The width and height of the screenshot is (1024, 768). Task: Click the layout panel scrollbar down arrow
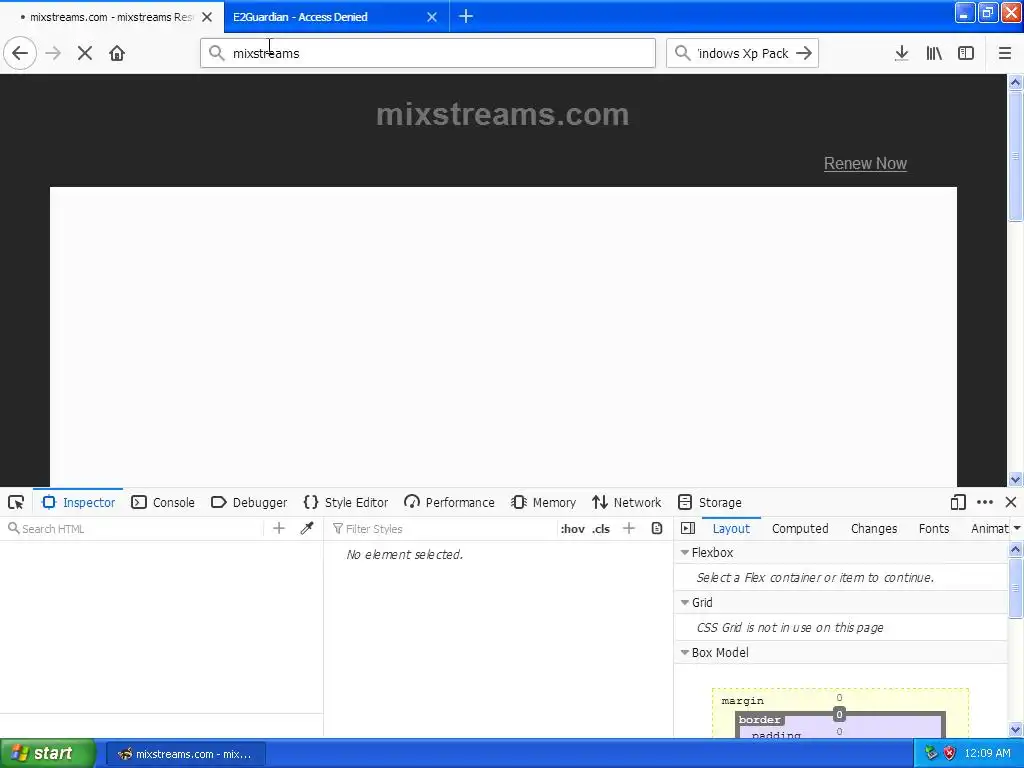1015,730
